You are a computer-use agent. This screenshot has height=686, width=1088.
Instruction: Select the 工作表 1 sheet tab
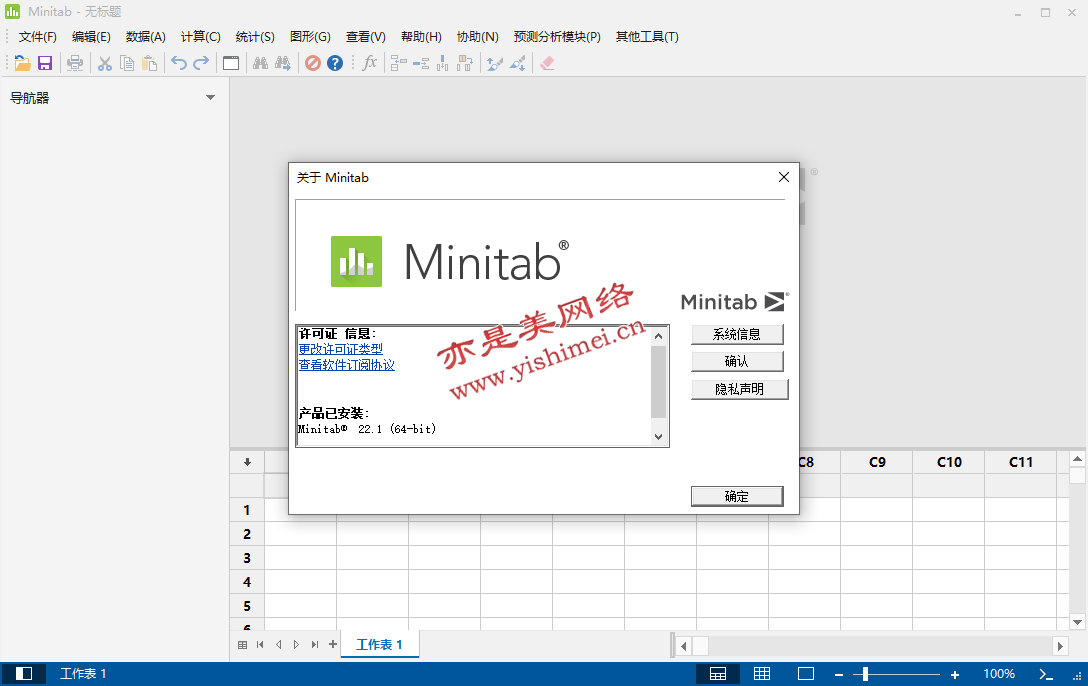379,644
